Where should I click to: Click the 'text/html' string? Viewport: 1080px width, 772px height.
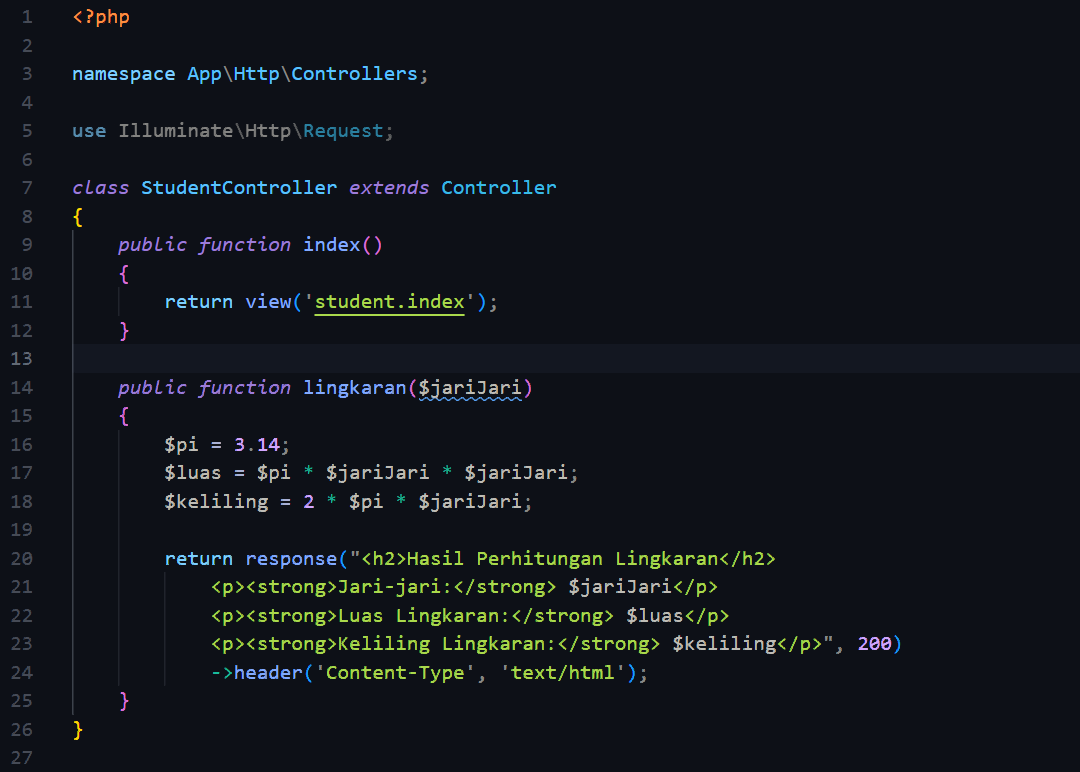(x=562, y=673)
